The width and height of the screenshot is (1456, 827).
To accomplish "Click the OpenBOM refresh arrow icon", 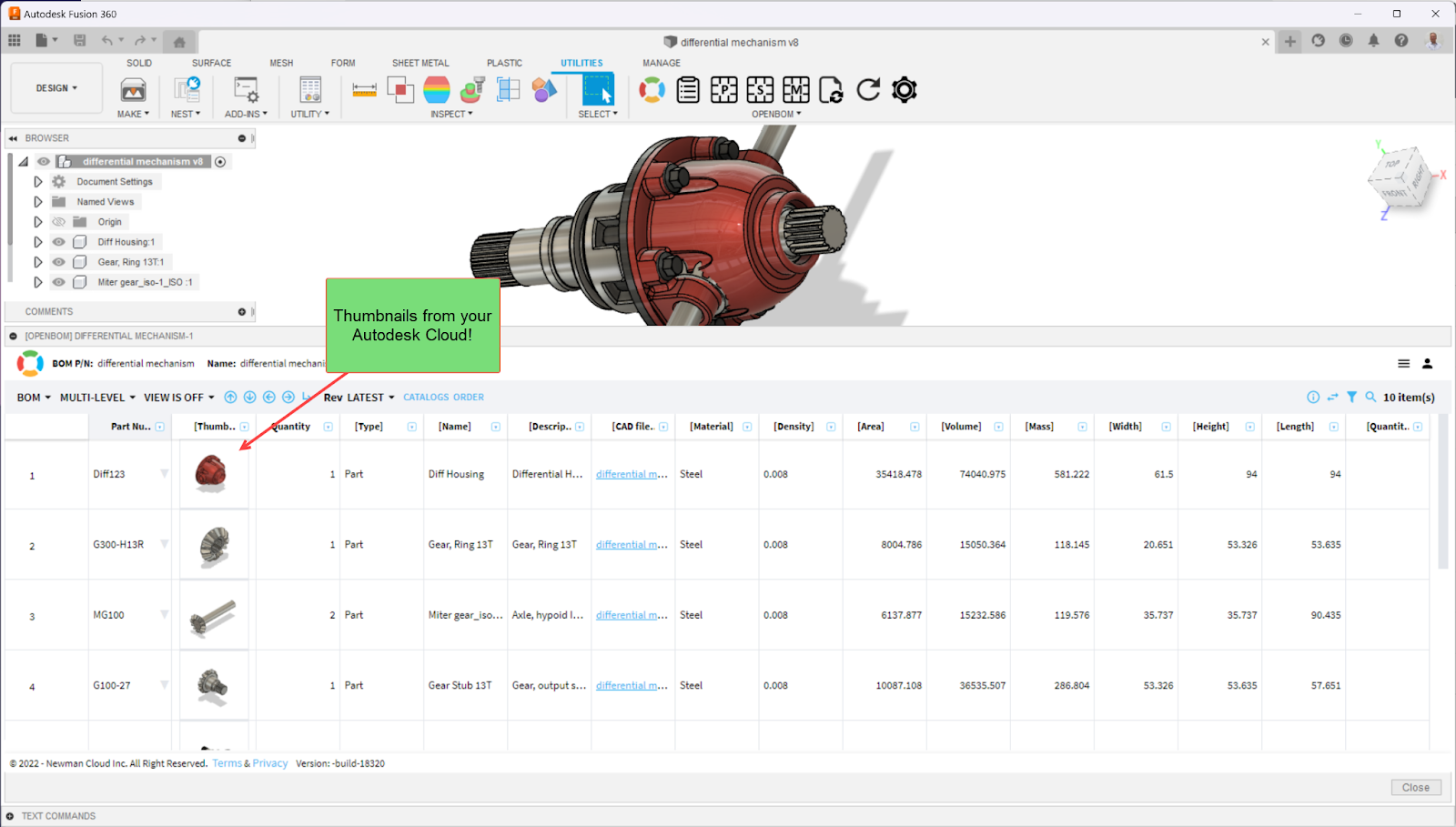I will point(868,89).
